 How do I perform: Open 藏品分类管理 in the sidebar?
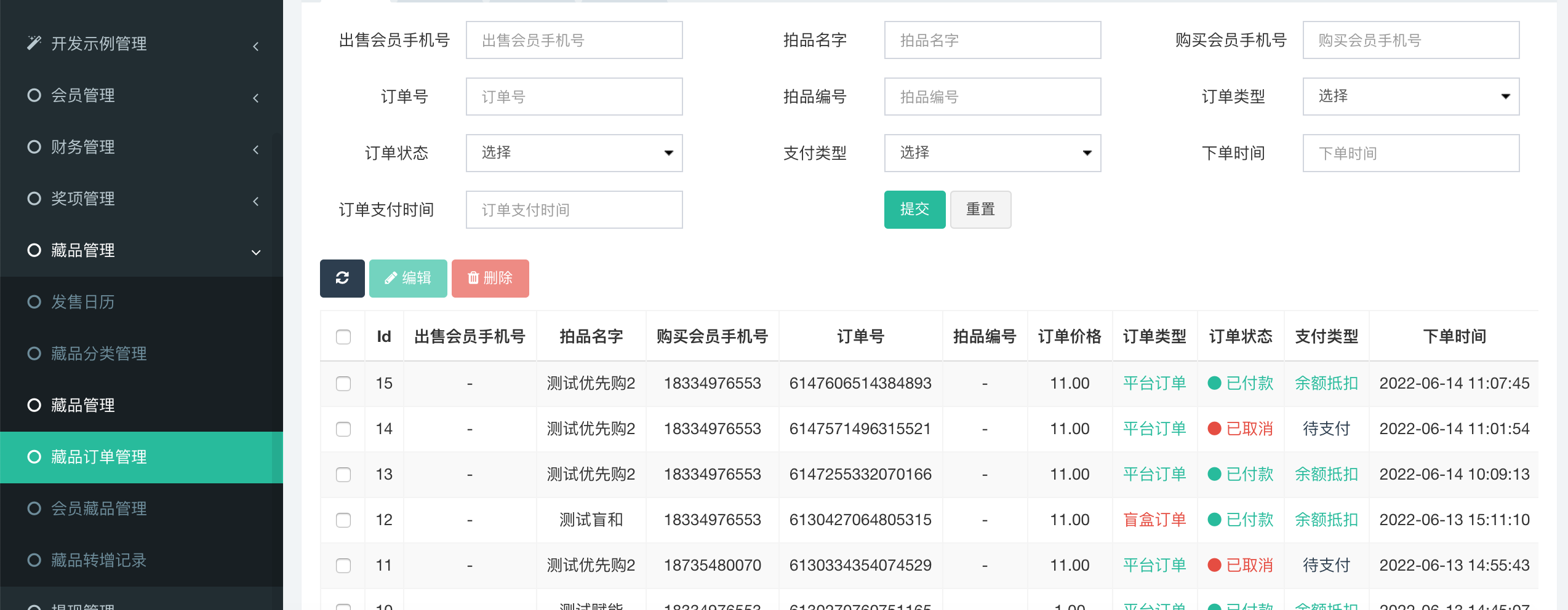click(142, 354)
